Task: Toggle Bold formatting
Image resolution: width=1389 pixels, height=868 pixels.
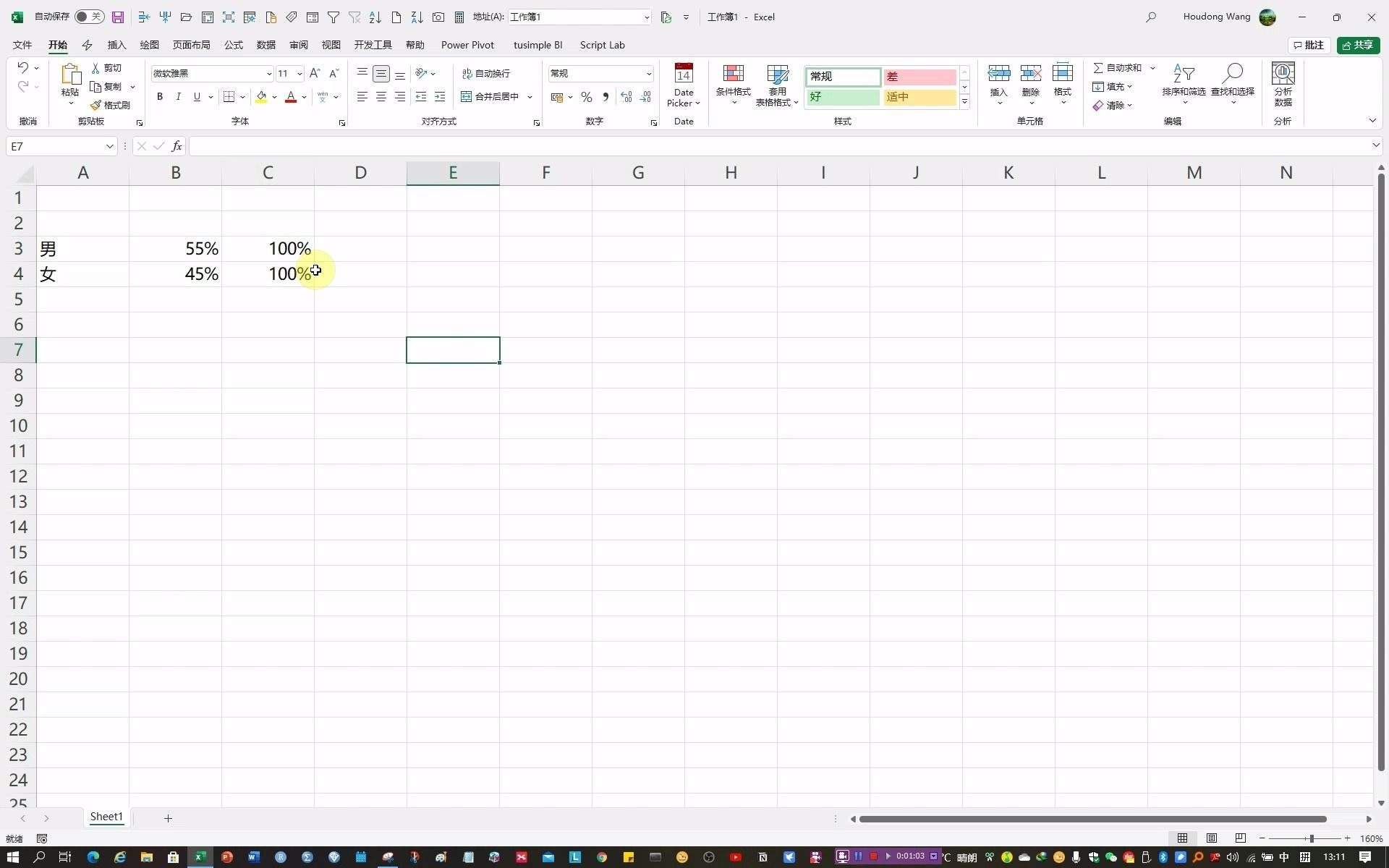Action: pos(160,97)
